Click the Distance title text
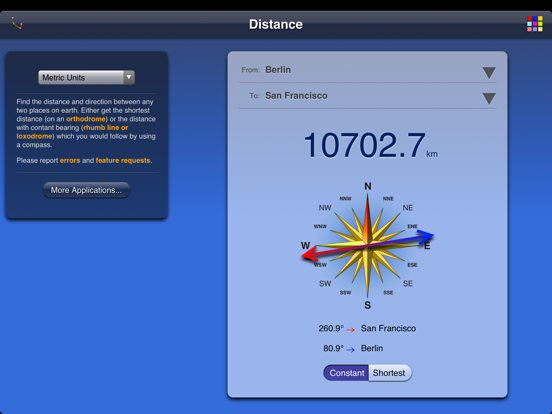The width and height of the screenshot is (552, 414). 276,24
